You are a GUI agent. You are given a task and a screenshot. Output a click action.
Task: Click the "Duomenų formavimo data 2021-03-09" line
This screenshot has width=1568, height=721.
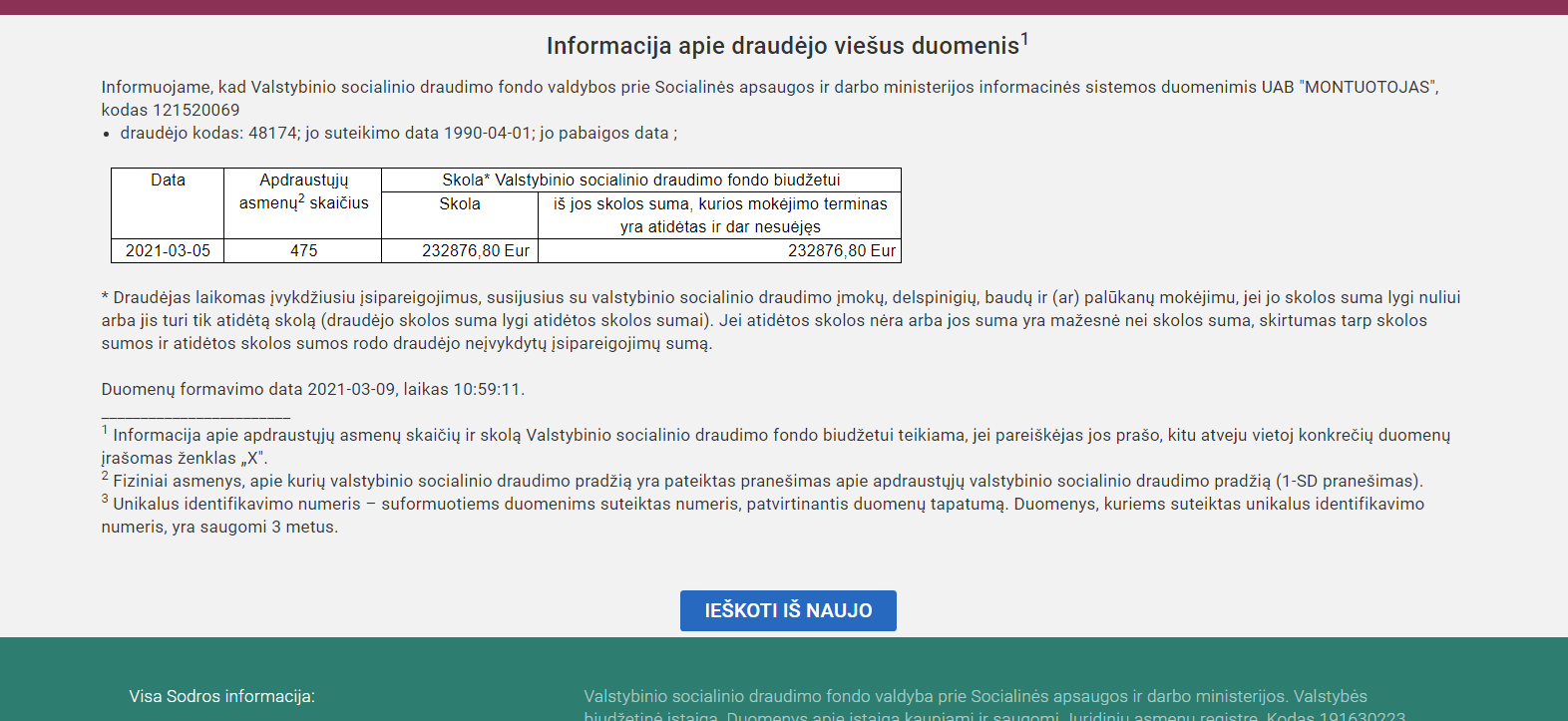pyautogui.click(x=312, y=390)
